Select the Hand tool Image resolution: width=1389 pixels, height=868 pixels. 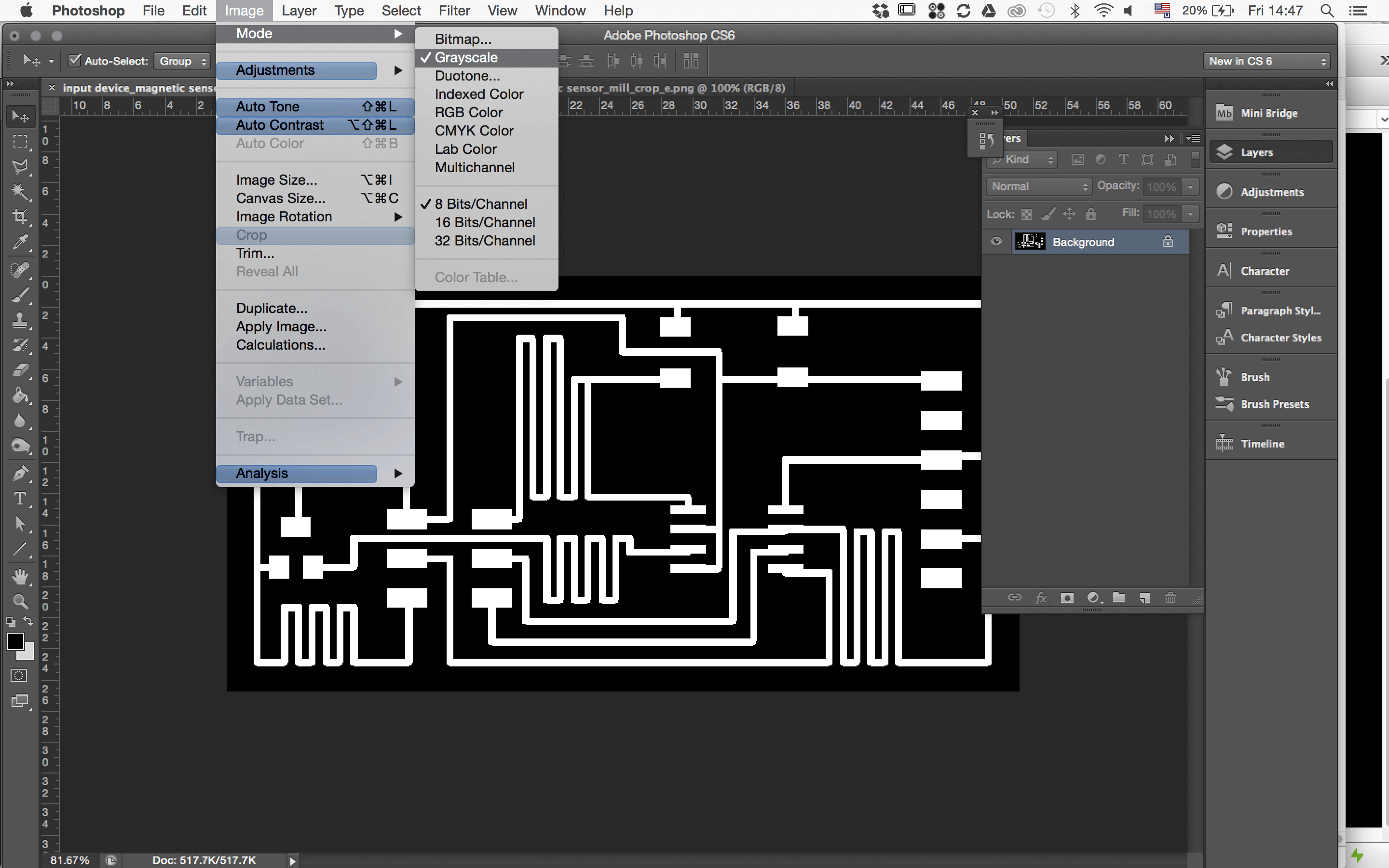(x=20, y=576)
